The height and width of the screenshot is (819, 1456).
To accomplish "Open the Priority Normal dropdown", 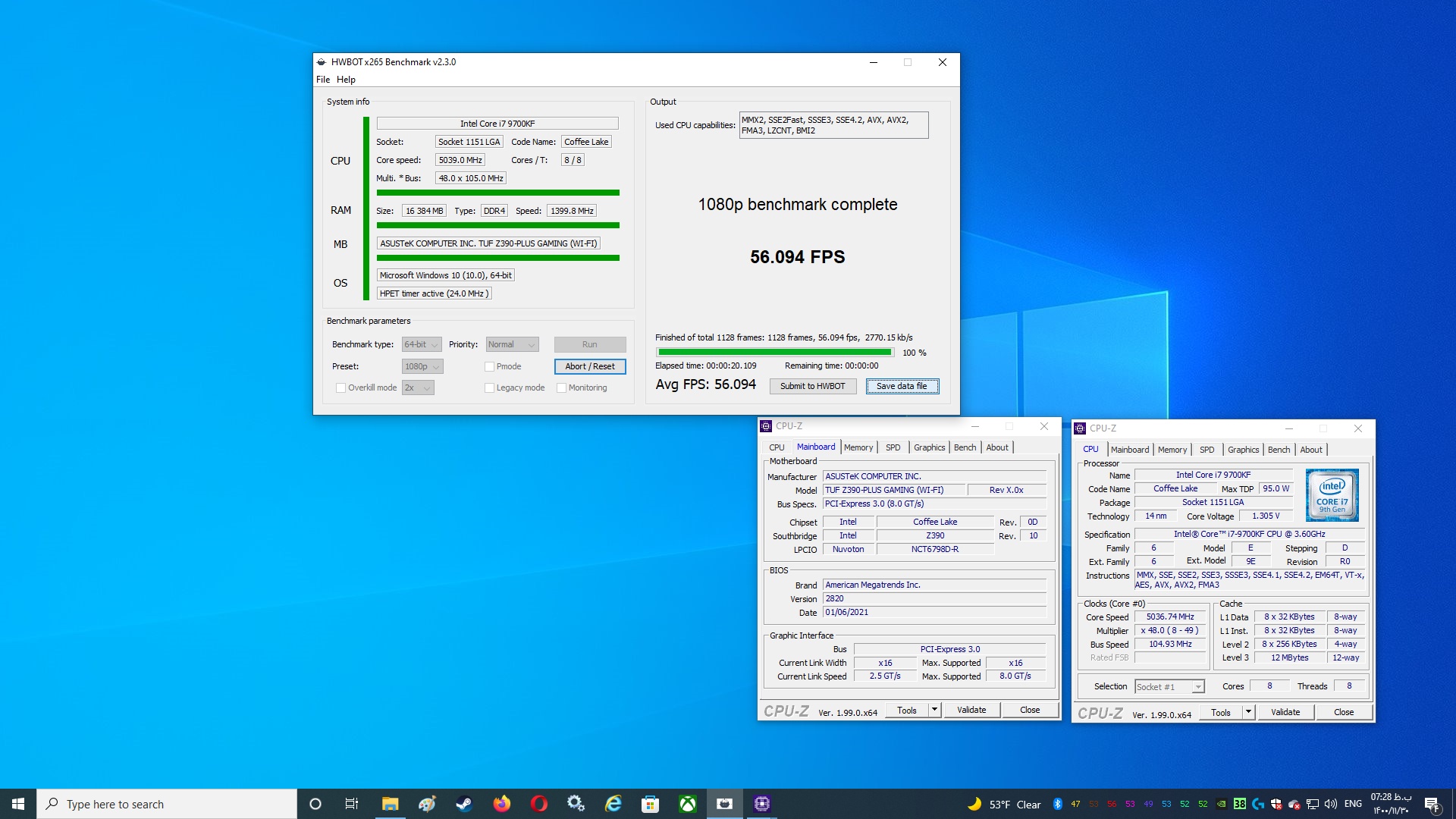I will click(512, 344).
